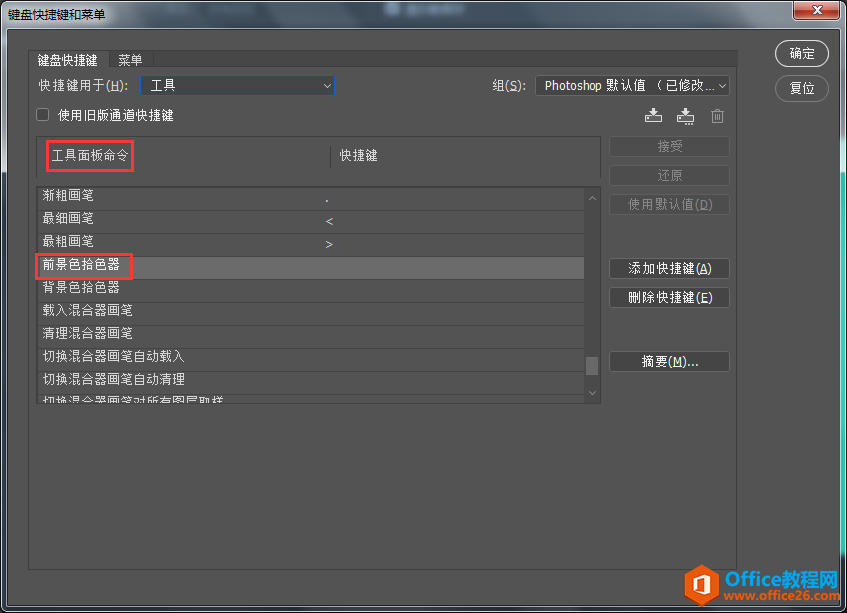Click the 确定 button

(802, 53)
